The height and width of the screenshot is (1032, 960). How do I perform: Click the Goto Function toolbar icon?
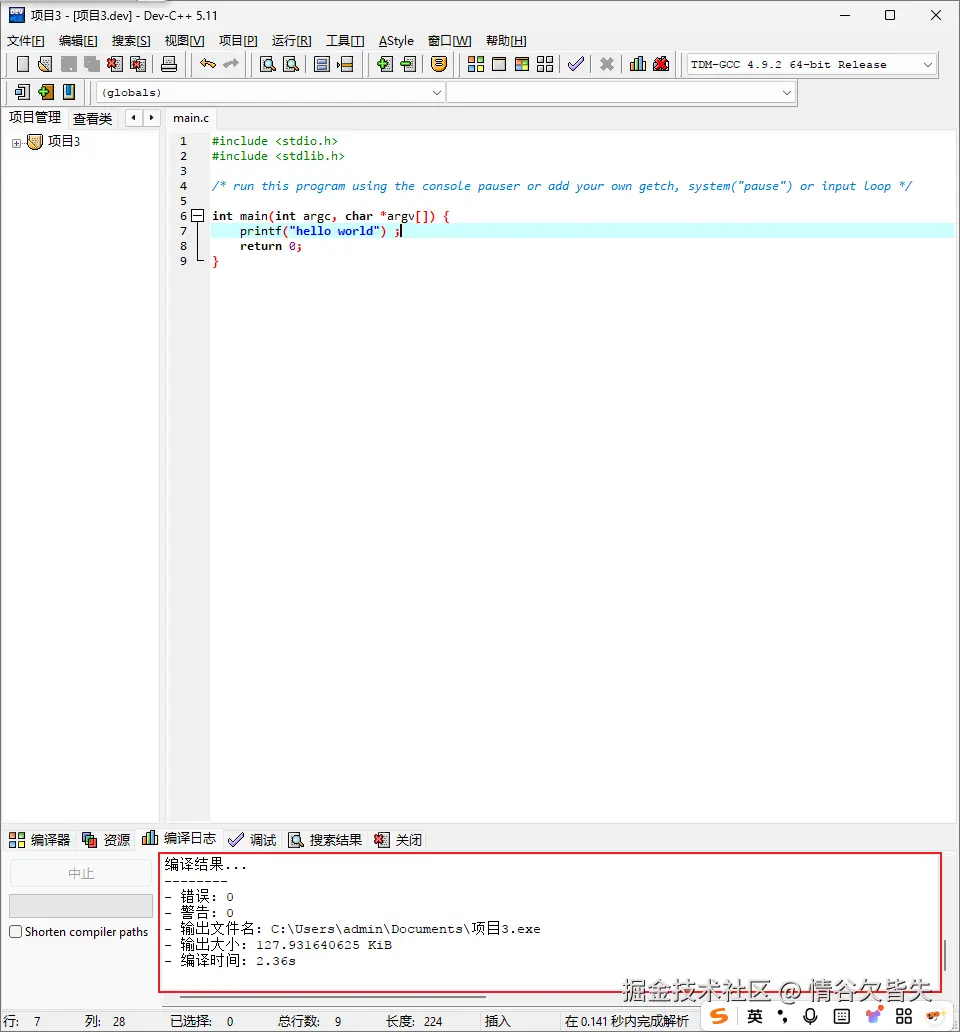tap(322, 64)
